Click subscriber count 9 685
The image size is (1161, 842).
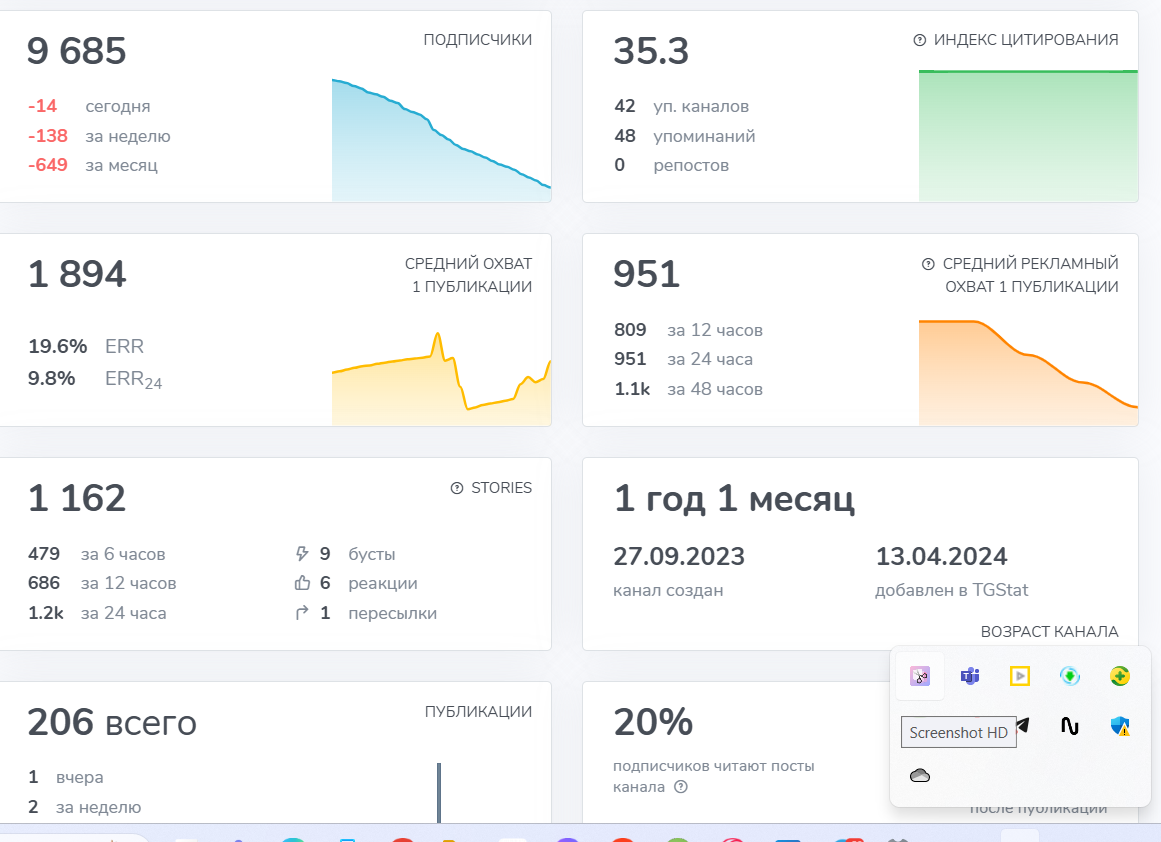pos(77,51)
